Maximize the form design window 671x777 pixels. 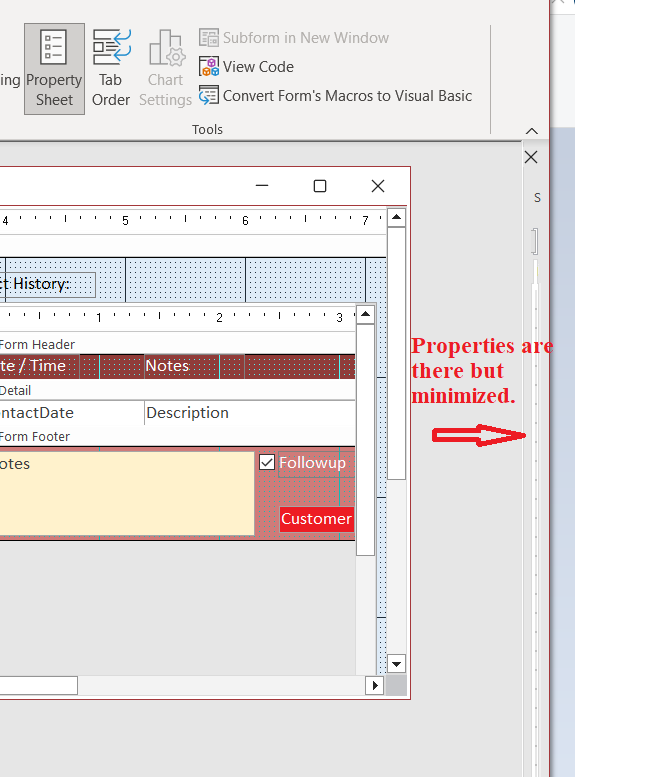pos(320,186)
